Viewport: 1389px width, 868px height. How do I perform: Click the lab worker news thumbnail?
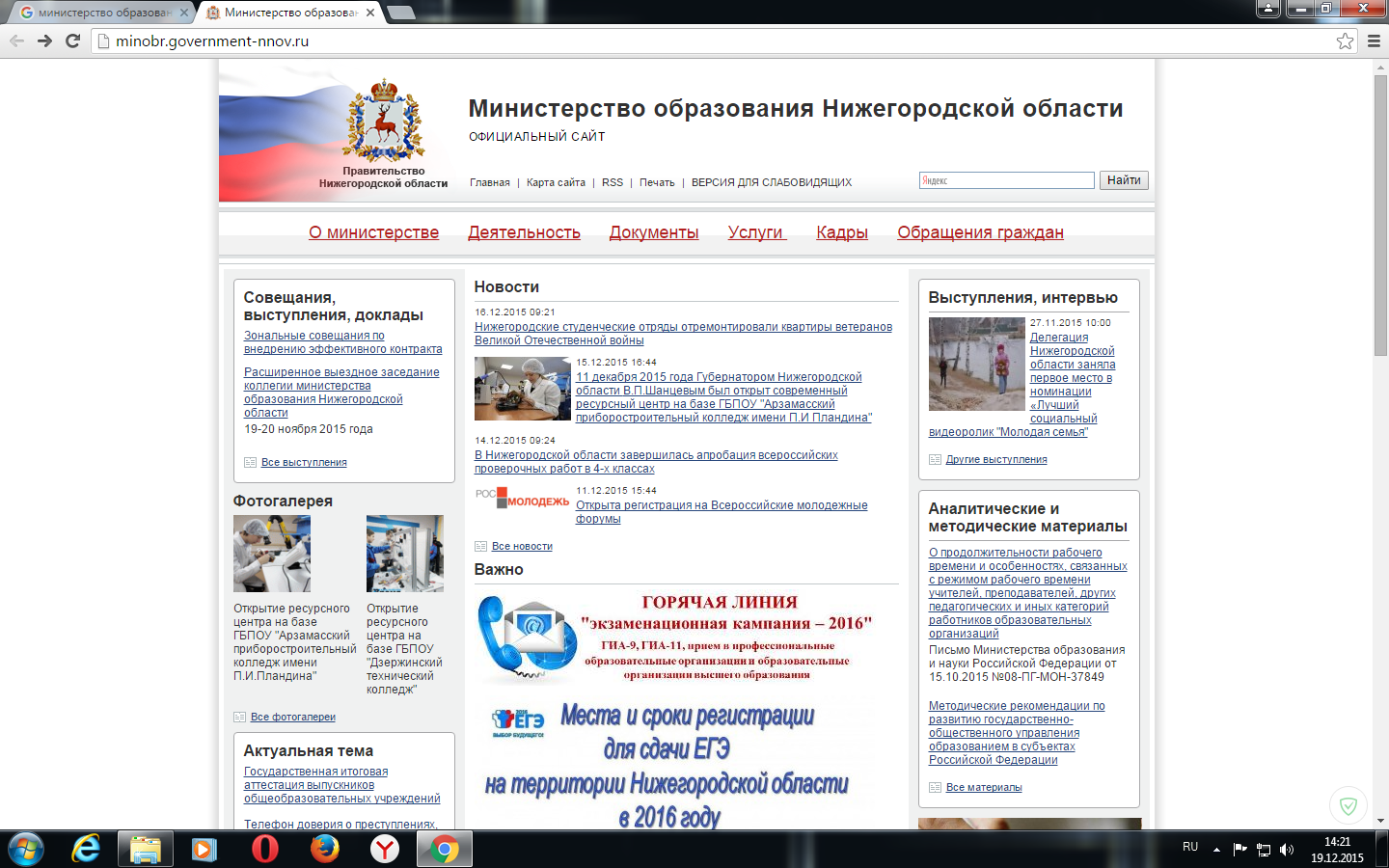523,389
